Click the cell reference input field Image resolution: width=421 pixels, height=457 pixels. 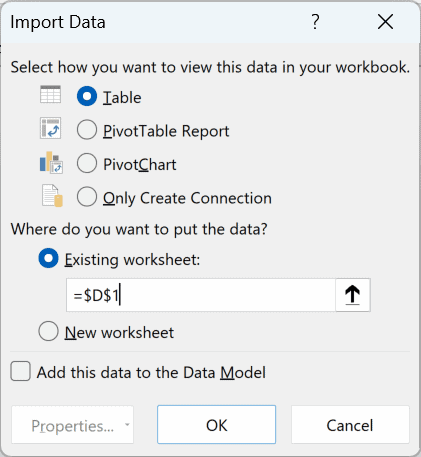click(x=201, y=295)
